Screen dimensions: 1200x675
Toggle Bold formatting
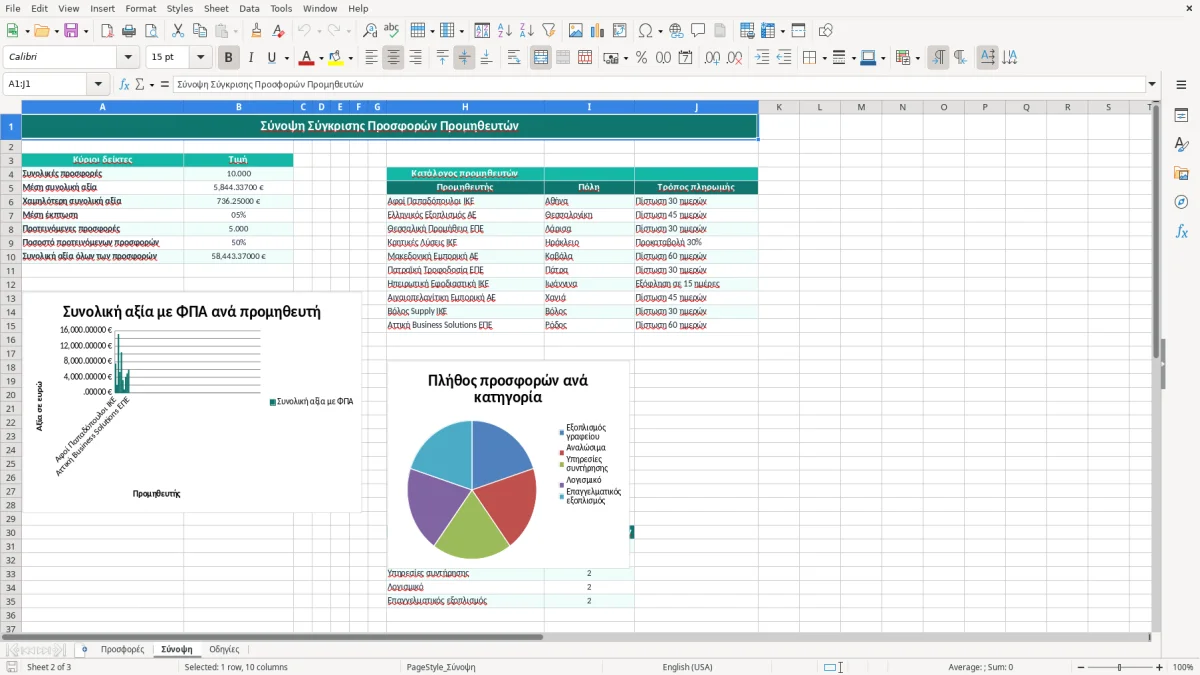[229, 58]
